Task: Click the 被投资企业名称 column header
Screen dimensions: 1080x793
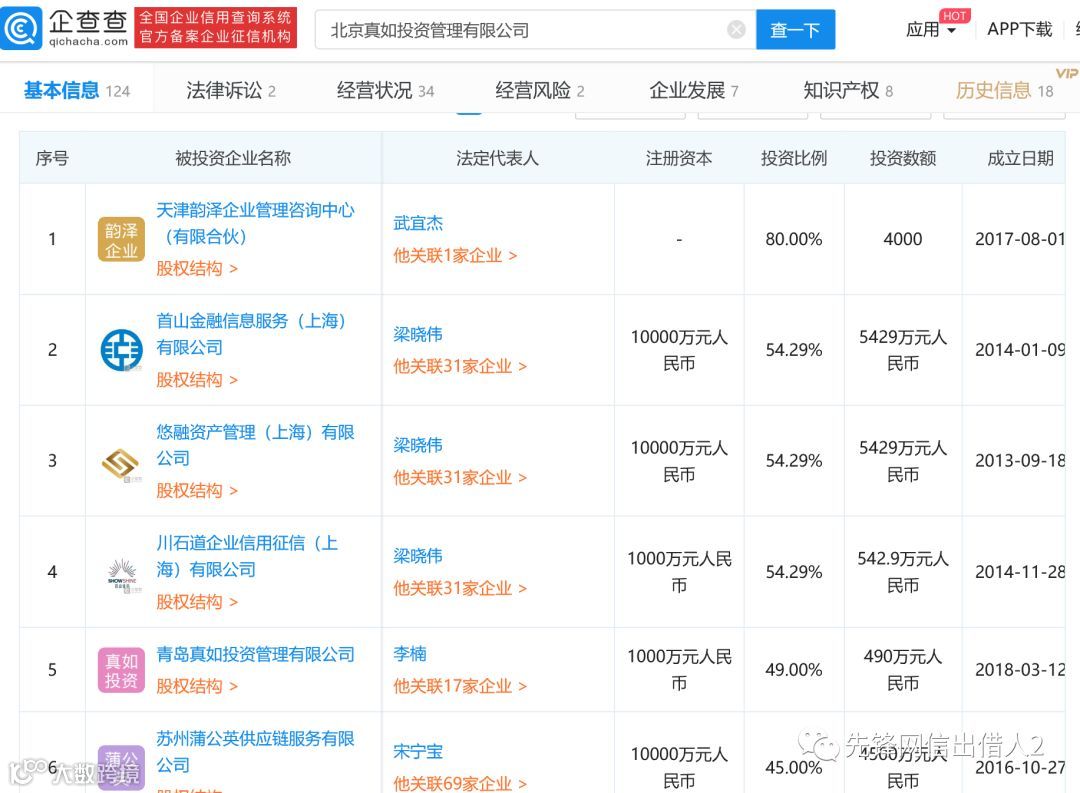Action: coord(233,158)
